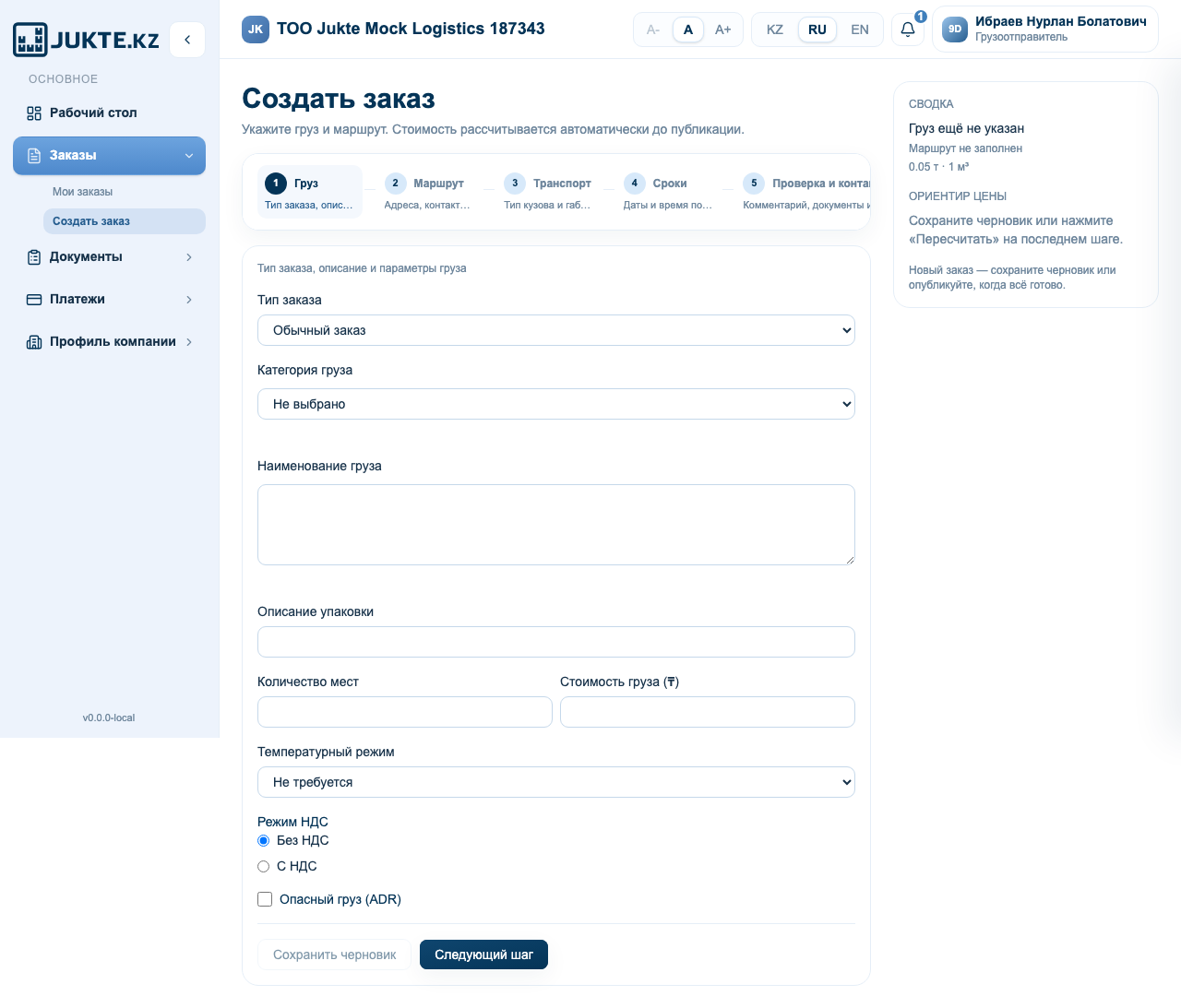Click the step 3 circle for Транспорт

pyautogui.click(x=515, y=183)
